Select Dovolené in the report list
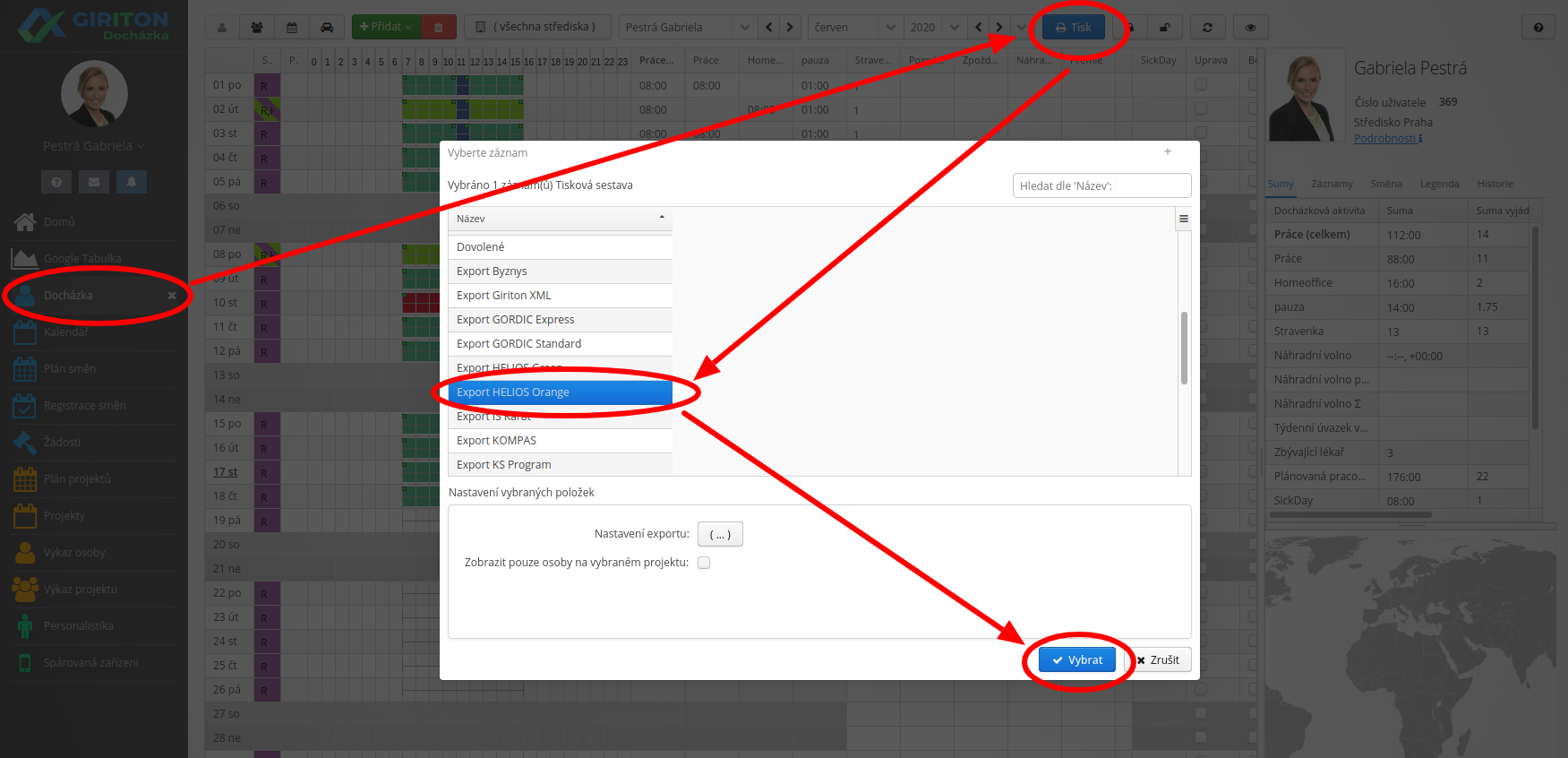This screenshot has width=1568, height=758. (x=561, y=247)
